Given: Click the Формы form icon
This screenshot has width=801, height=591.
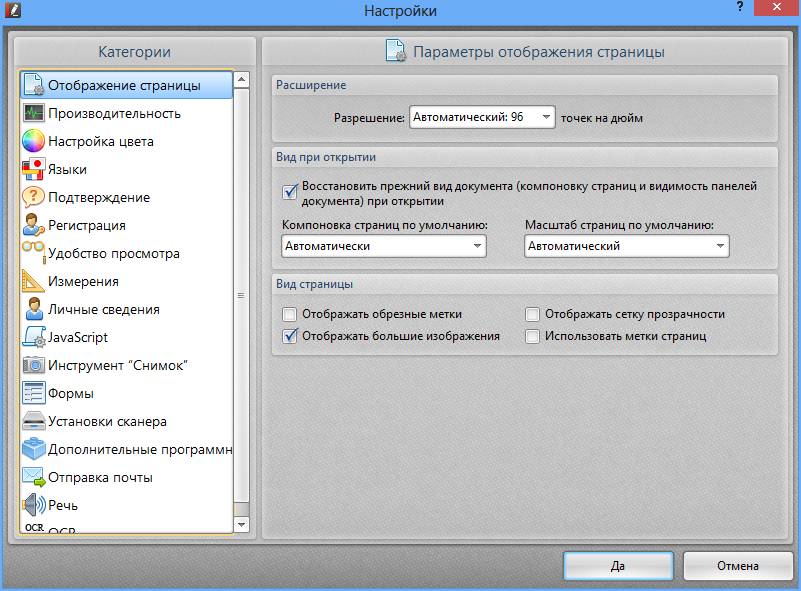Looking at the screenshot, I should point(34,393).
